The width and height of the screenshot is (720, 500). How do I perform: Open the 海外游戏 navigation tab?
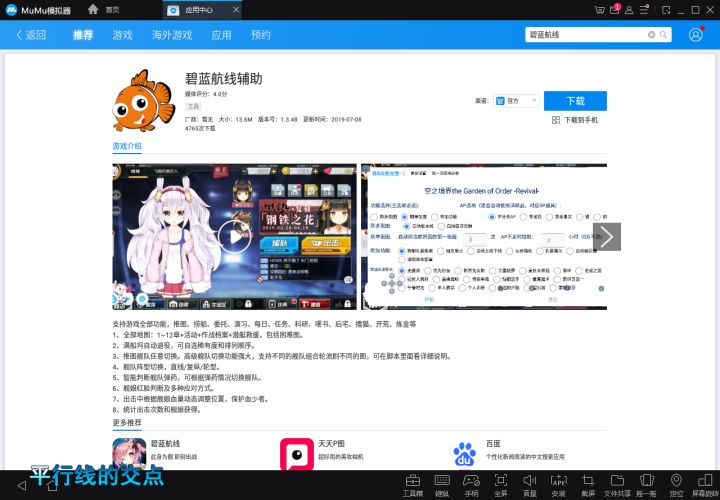(172, 34)
